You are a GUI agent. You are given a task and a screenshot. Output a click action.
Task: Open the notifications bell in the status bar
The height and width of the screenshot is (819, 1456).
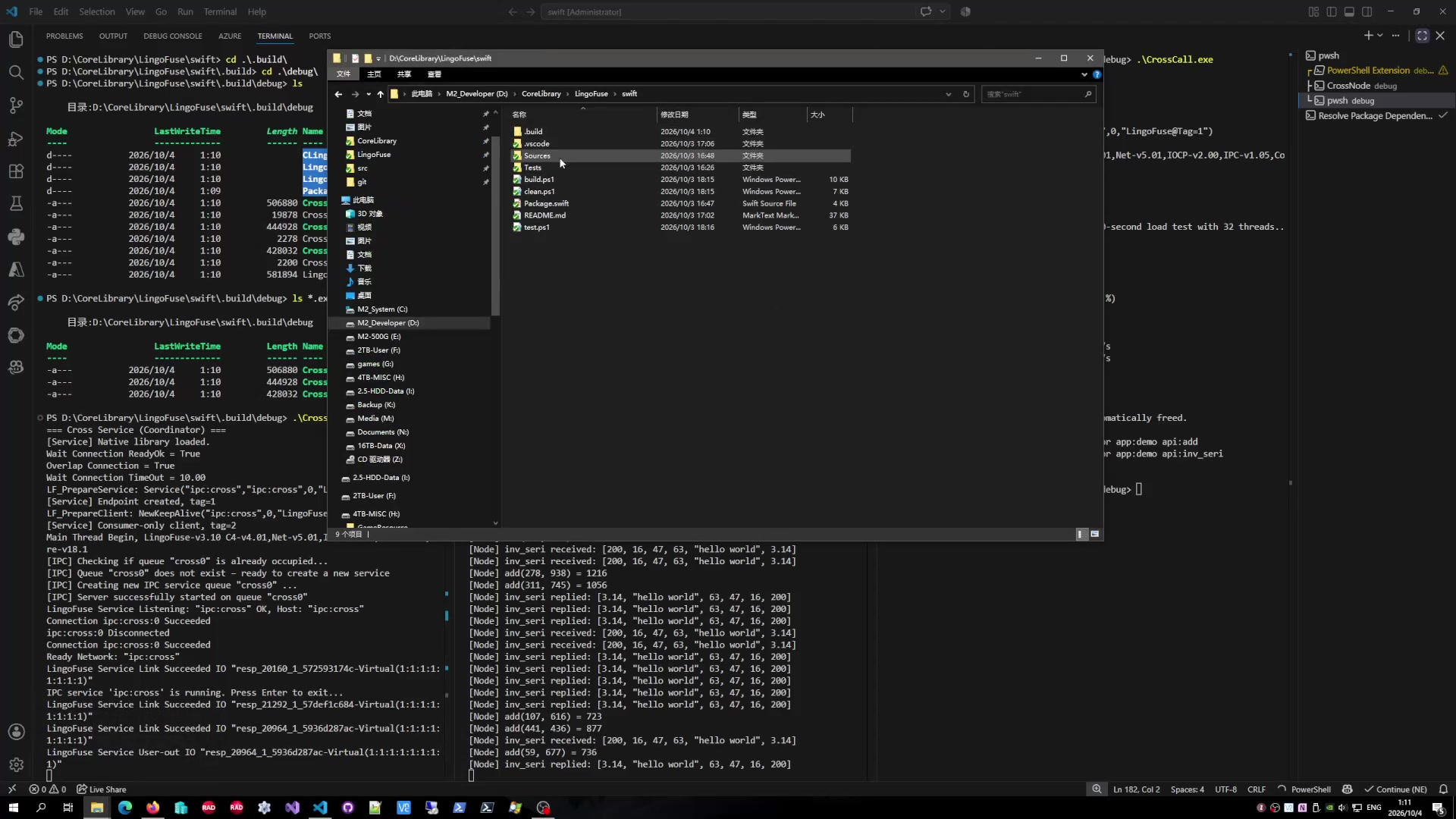(x=1443, y=789)
